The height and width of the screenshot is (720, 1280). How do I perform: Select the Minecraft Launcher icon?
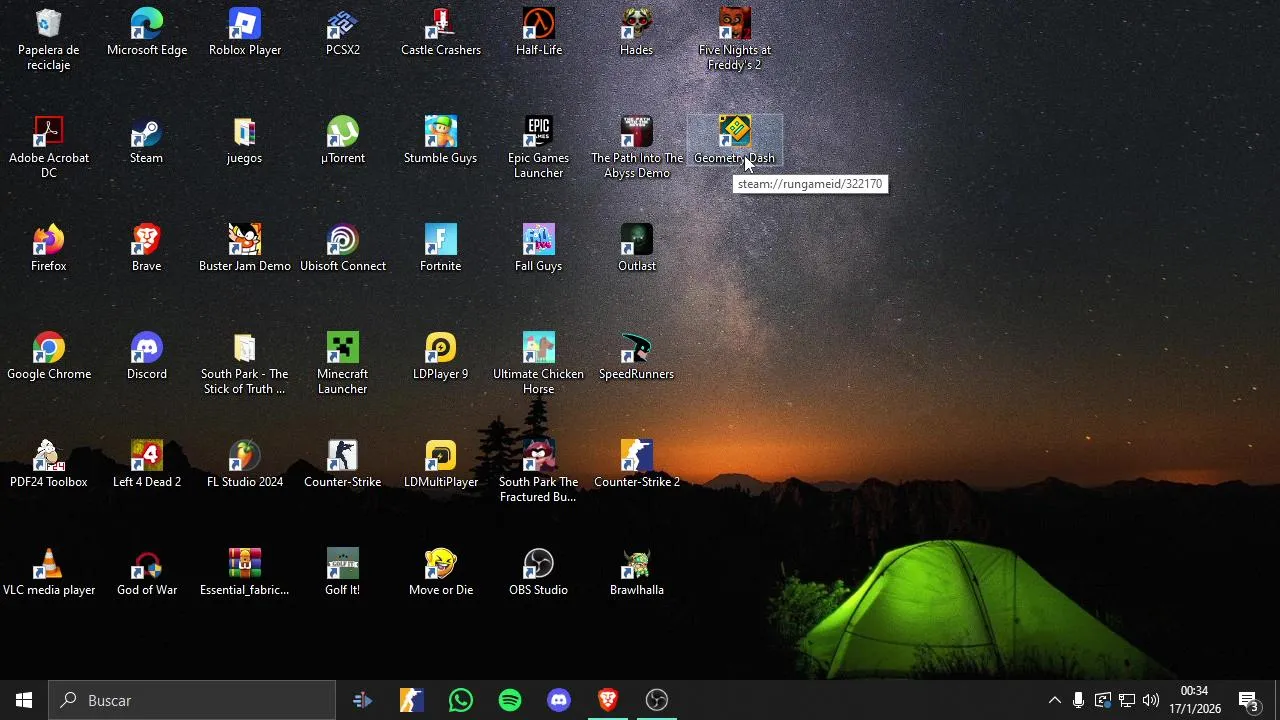coord(342,364)
